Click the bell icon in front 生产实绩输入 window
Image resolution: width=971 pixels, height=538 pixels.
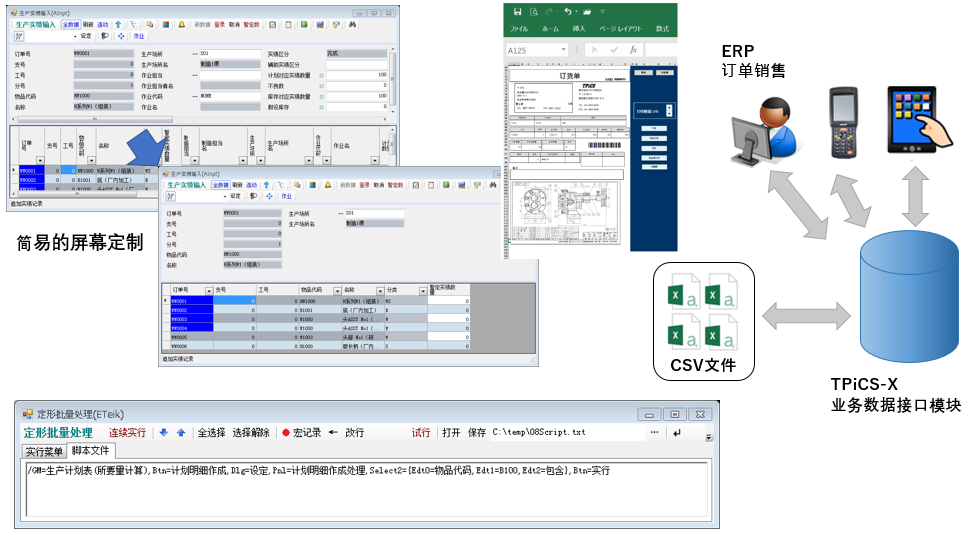(328, 185)
